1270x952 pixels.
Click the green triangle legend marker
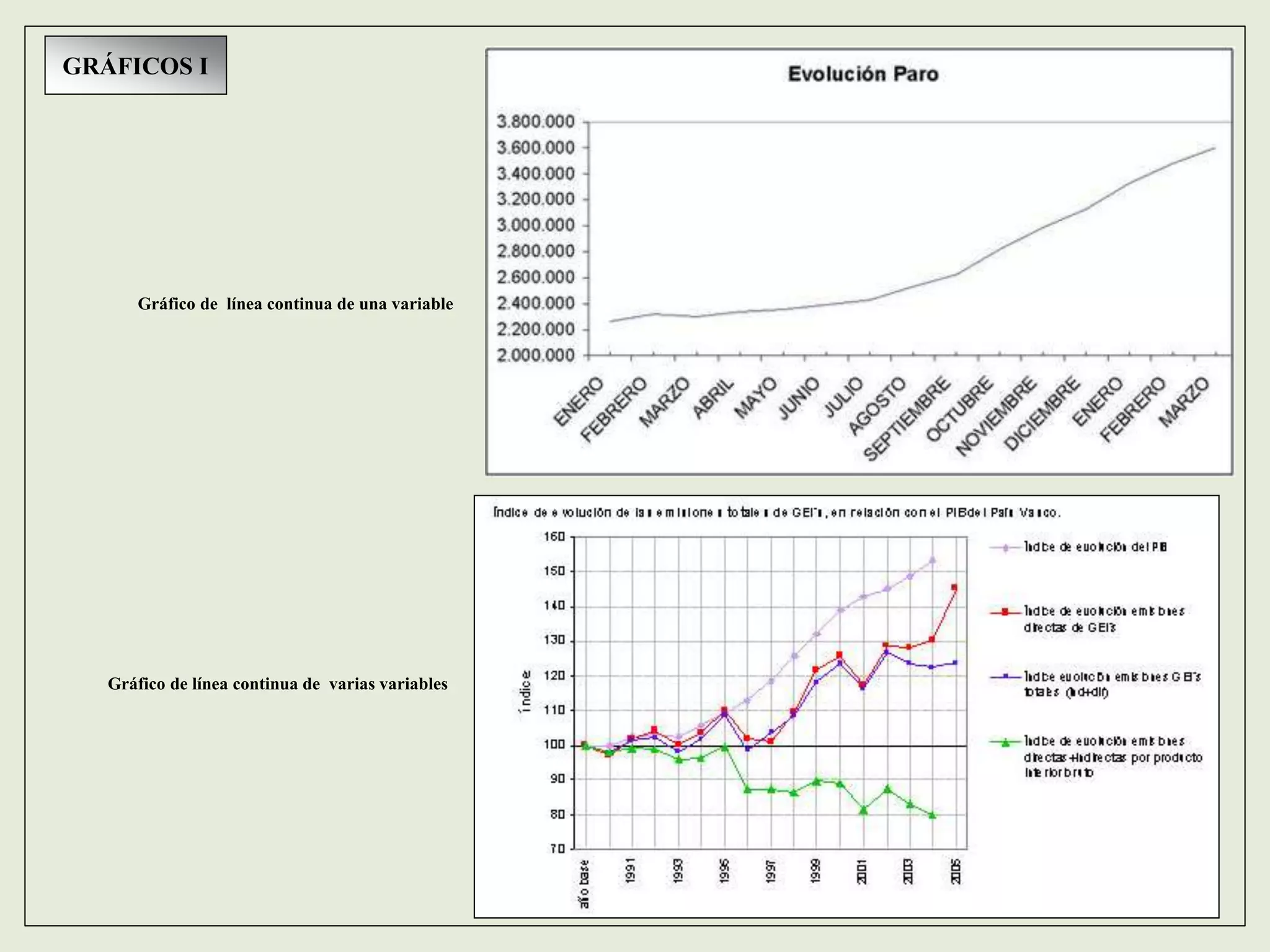pos(1005,742)
